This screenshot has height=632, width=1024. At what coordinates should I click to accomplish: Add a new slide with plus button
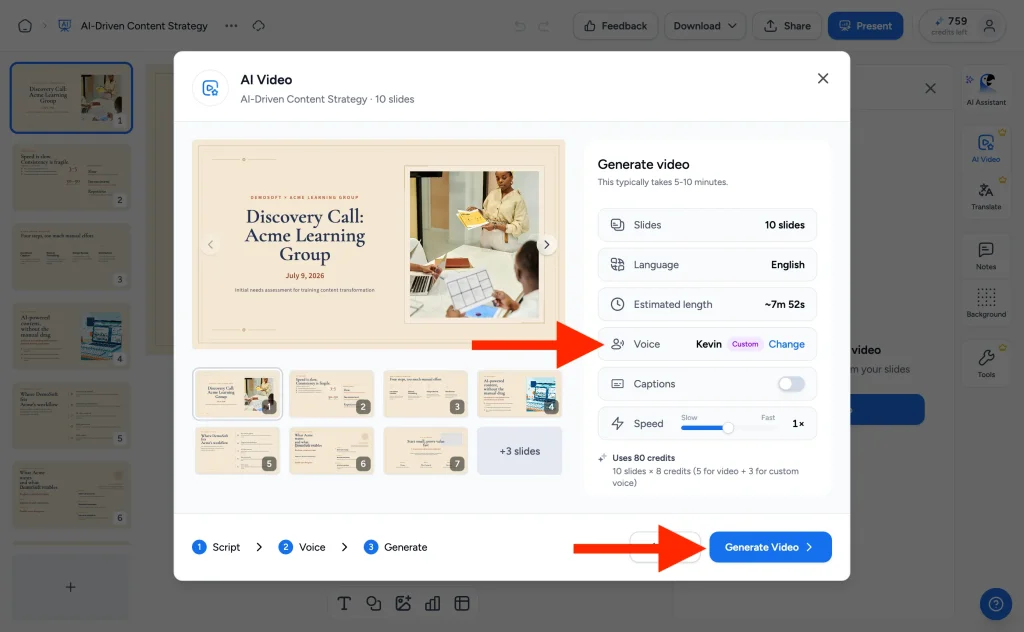(71, 587)
